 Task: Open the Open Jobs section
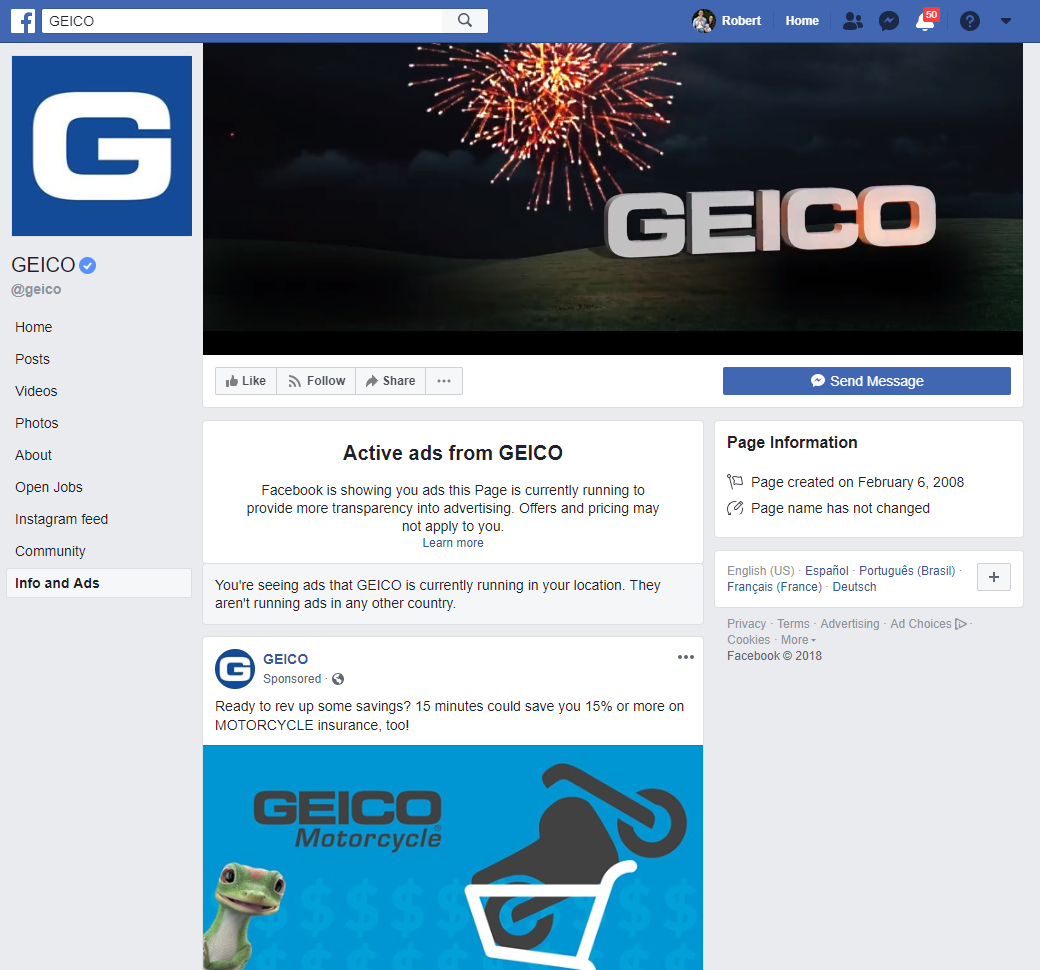coord(49,487)
